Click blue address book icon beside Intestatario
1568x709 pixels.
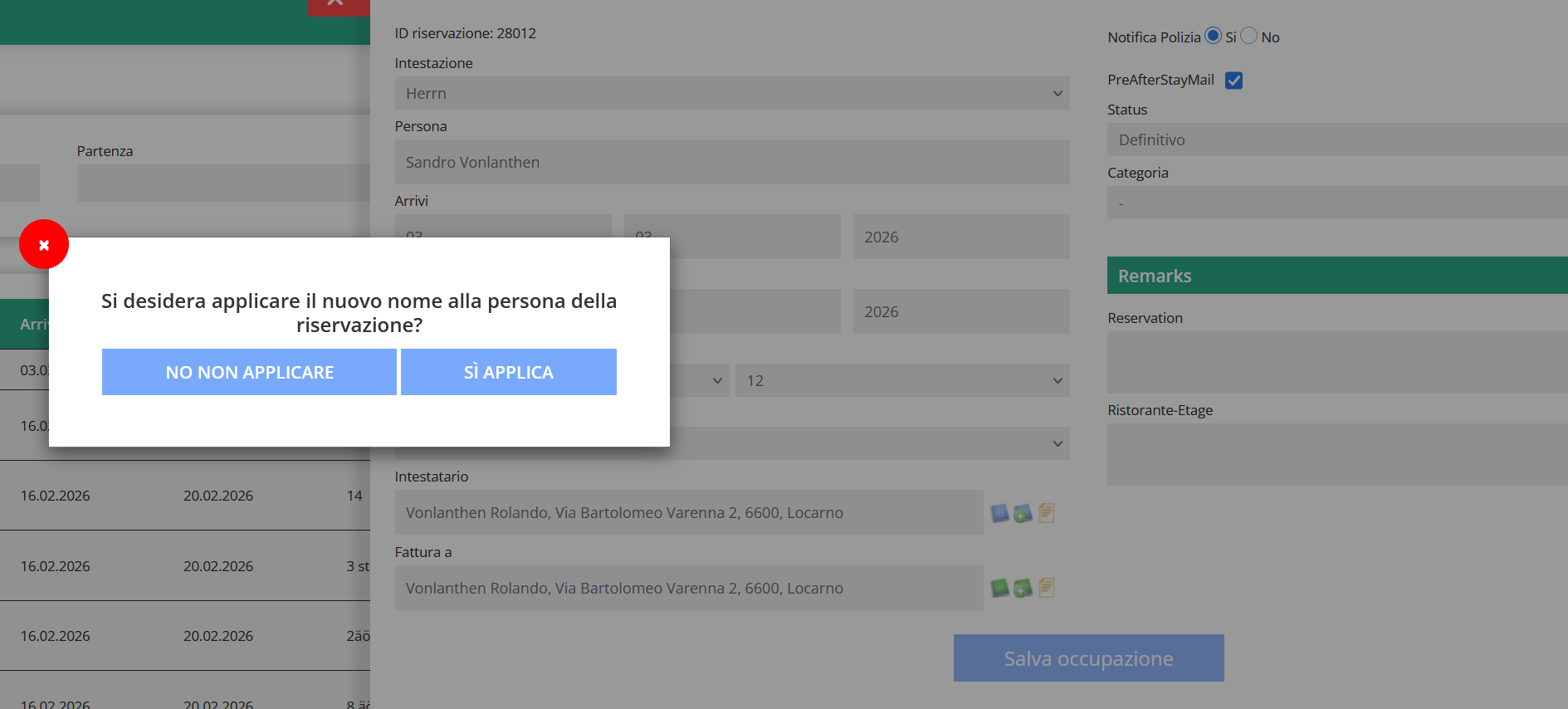[999, 513]
